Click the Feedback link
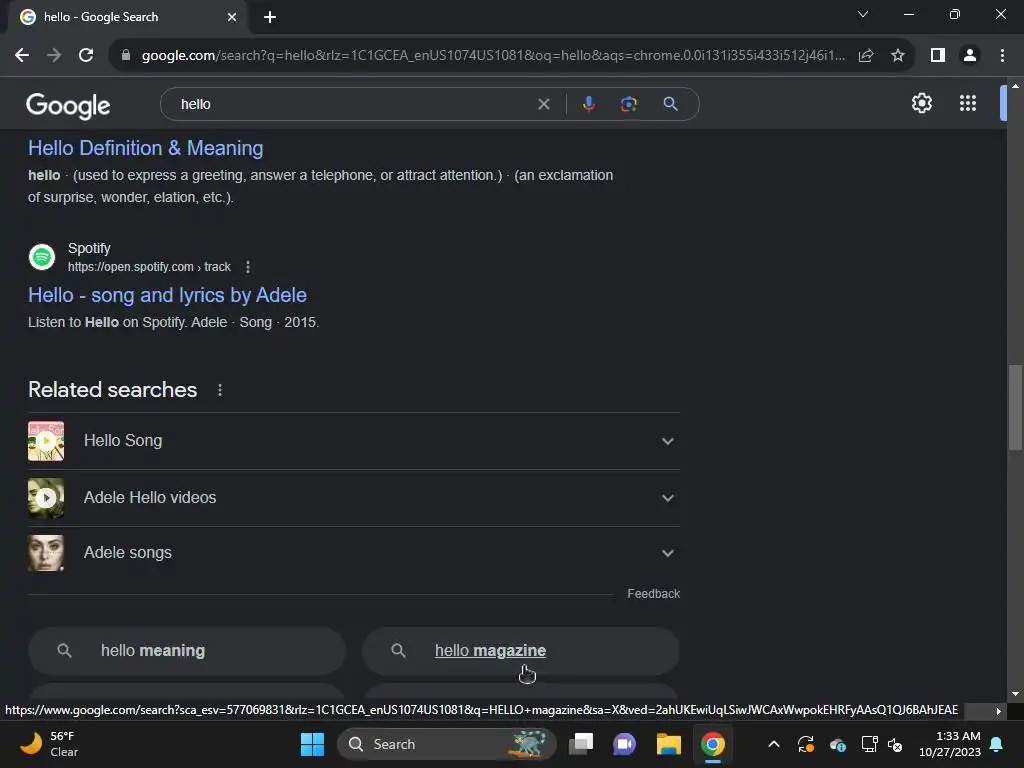The height and width of the screenshot is (768, 1024). click(654, 594)
